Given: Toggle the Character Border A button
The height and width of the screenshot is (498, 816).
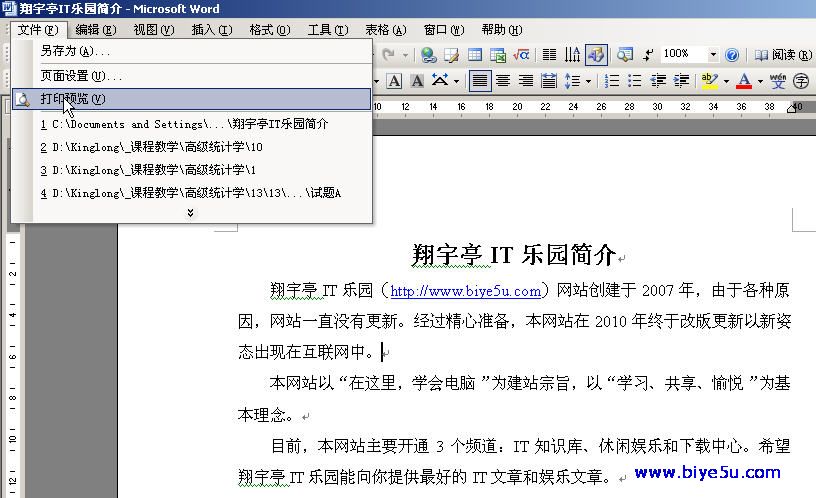Looking at the screenshot, I should click(x=394, y=81).
